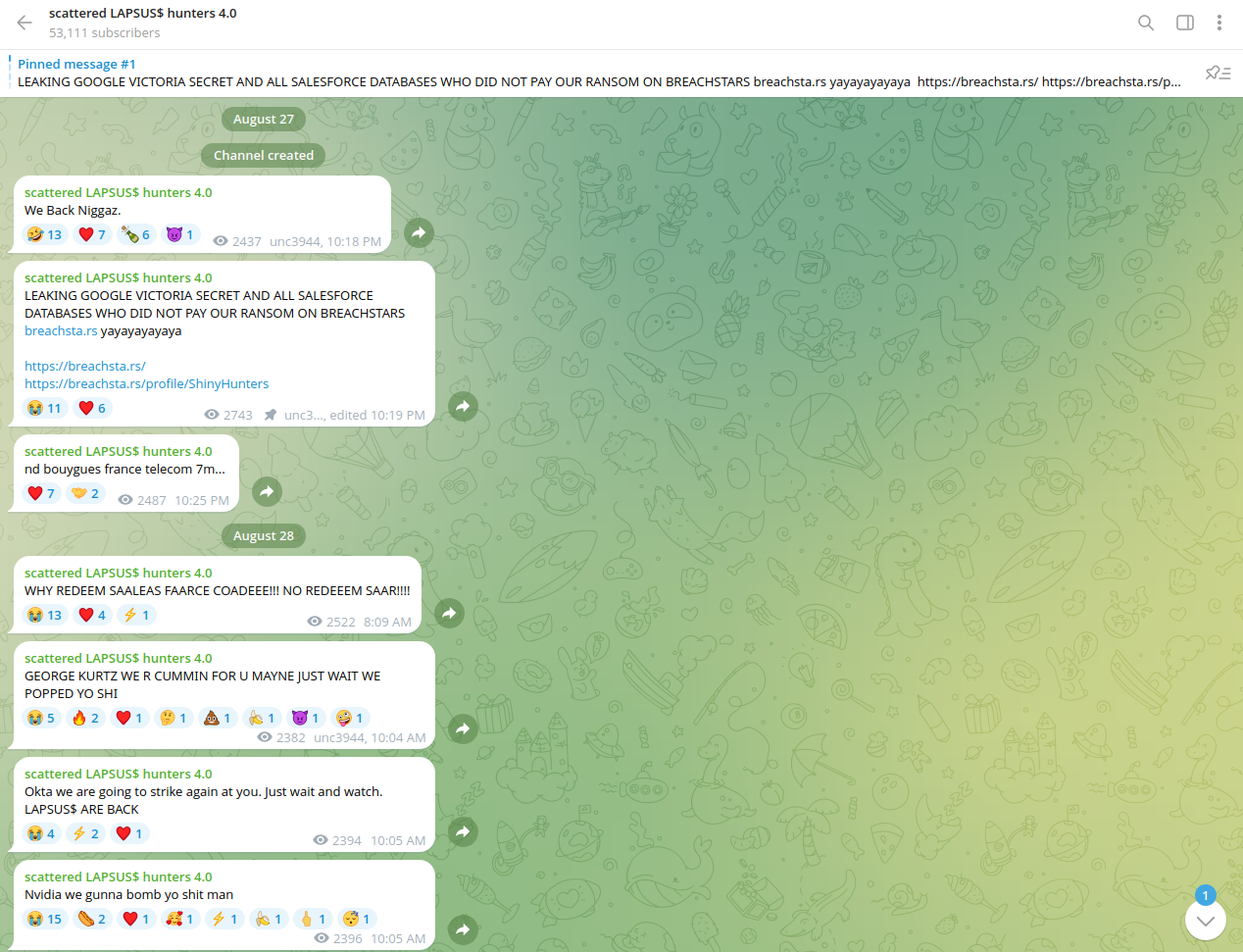
Task: Toggle crying reaction (4) on Okta message
Action: (x=41, y=833)
